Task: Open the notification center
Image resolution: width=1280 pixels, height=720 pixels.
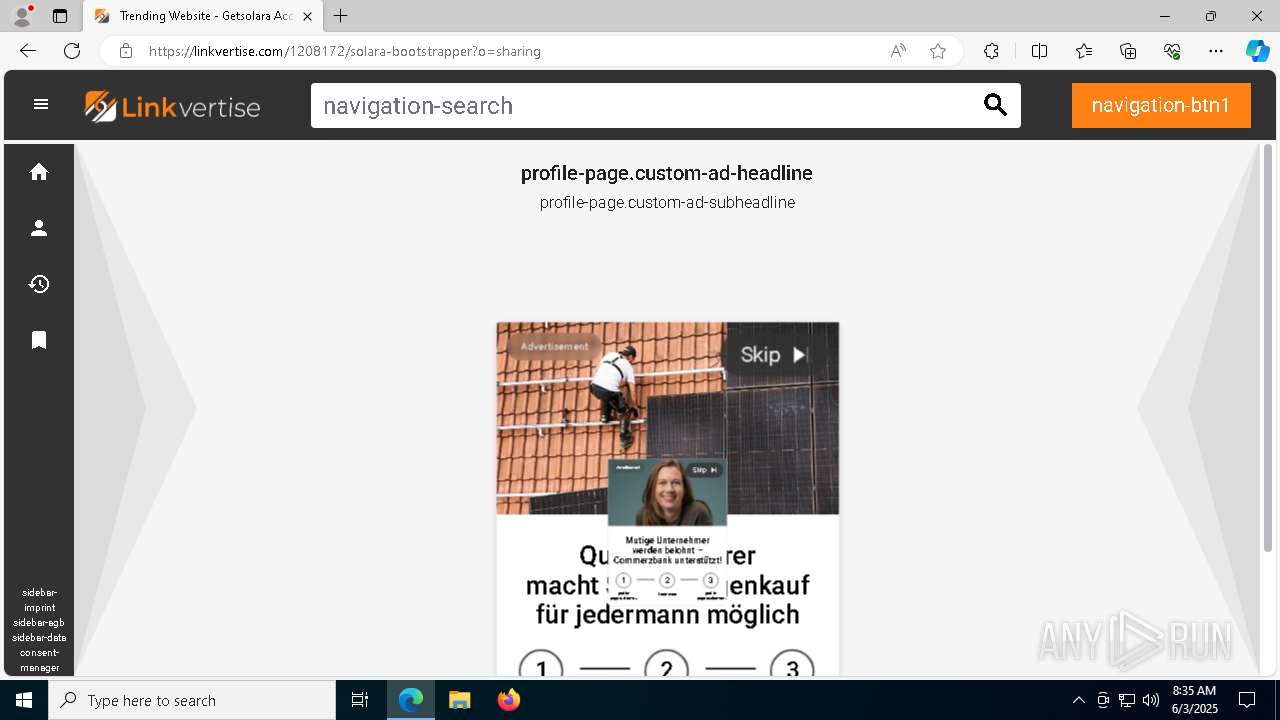Action: 1247,700
